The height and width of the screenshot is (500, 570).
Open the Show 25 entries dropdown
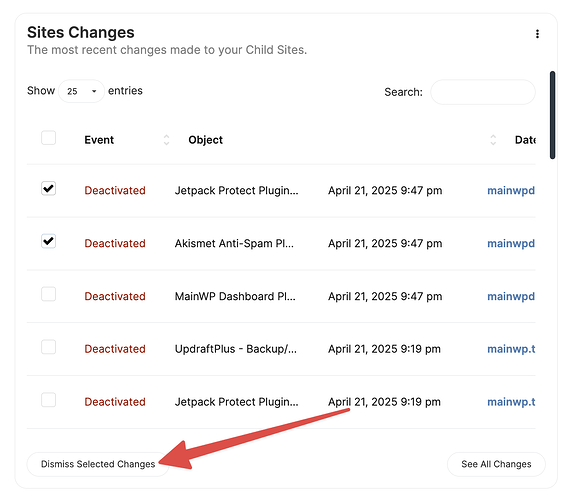[81, 91]
